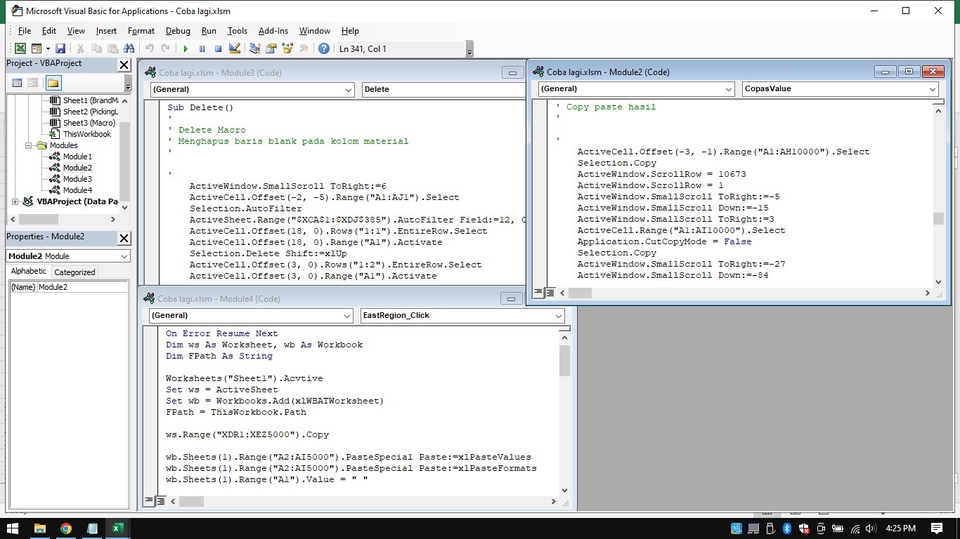This screenshot has height=539, width=960.
Task: Click the Excel icon in the Windows taskbar
Action: [117, 528]
